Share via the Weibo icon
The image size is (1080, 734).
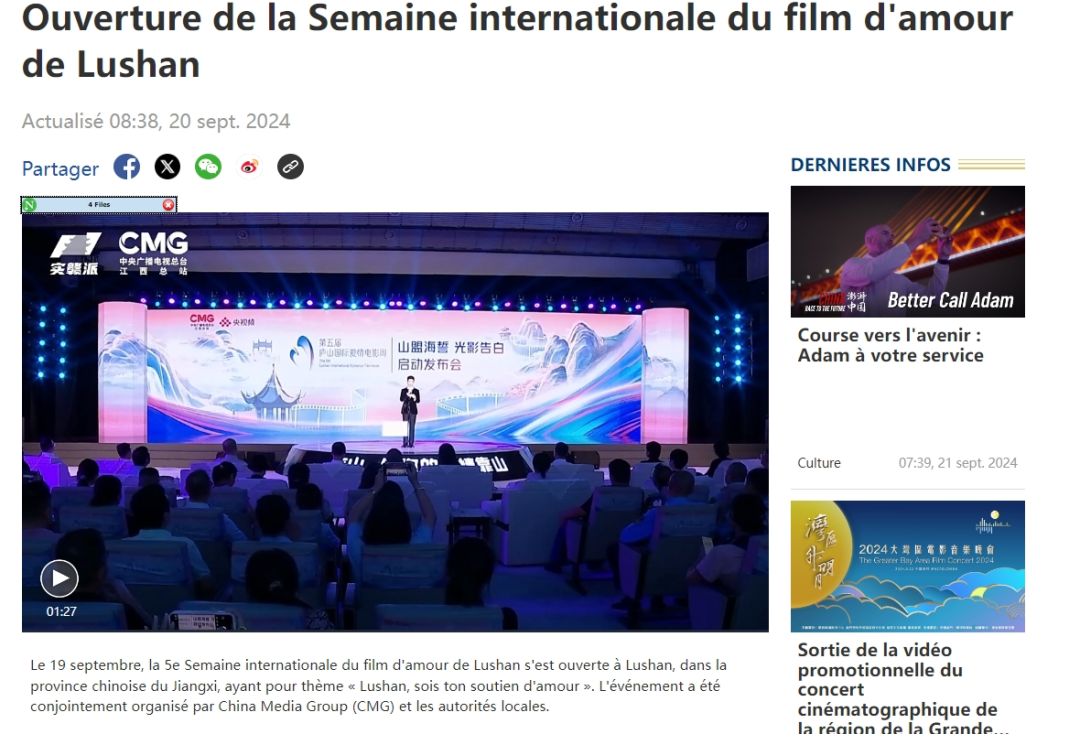(x=249, y=167)
